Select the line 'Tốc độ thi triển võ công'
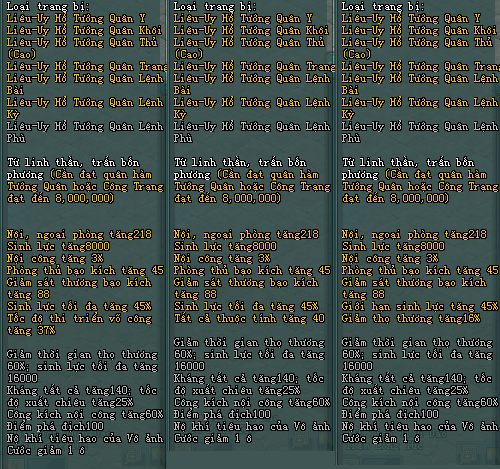 click(x=79, y=319)
